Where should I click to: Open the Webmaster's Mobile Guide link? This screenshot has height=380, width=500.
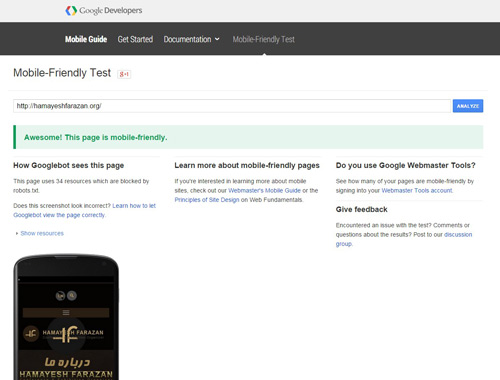[x=264, y=190]
